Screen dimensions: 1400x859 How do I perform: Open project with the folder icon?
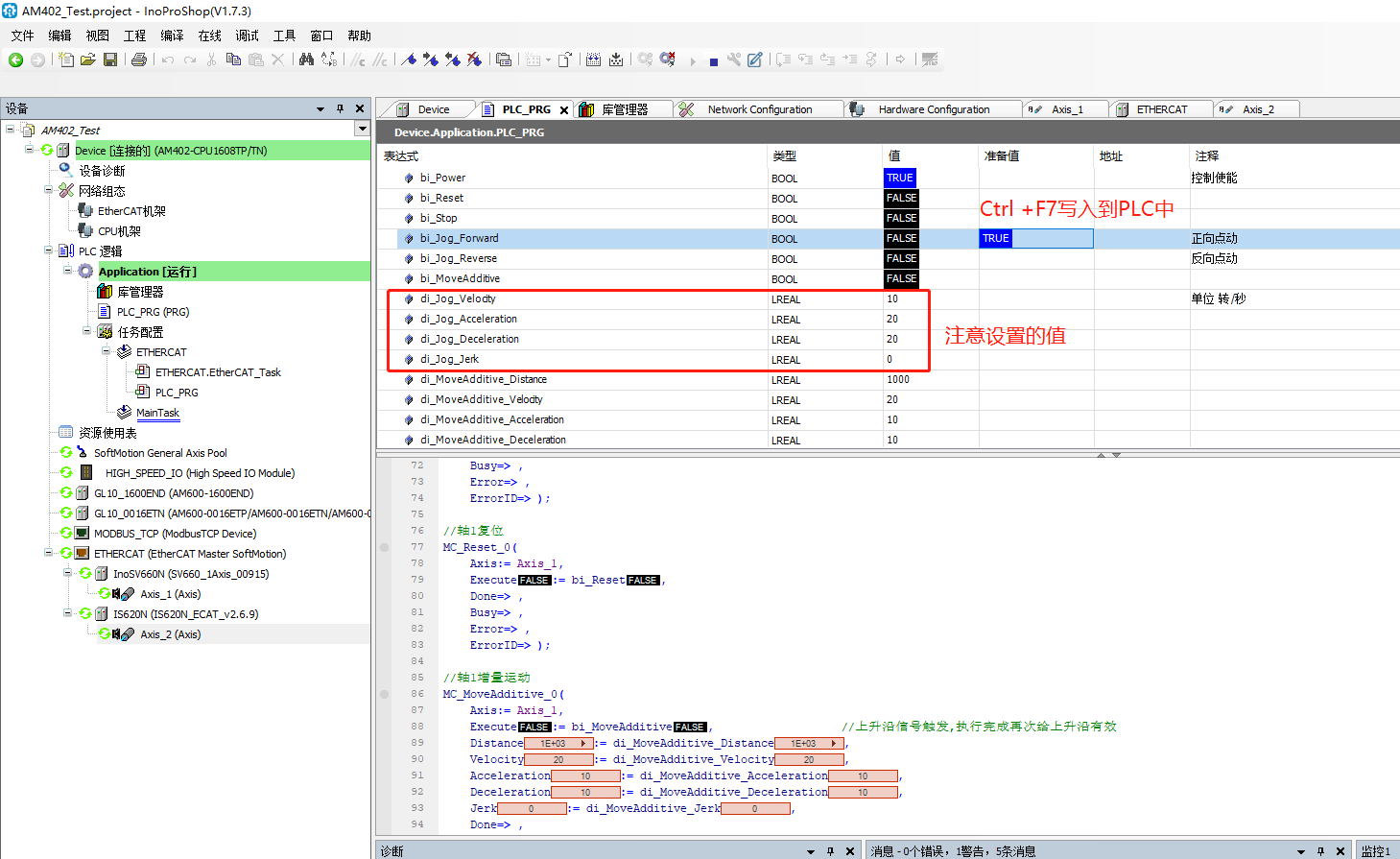[88, 60]
